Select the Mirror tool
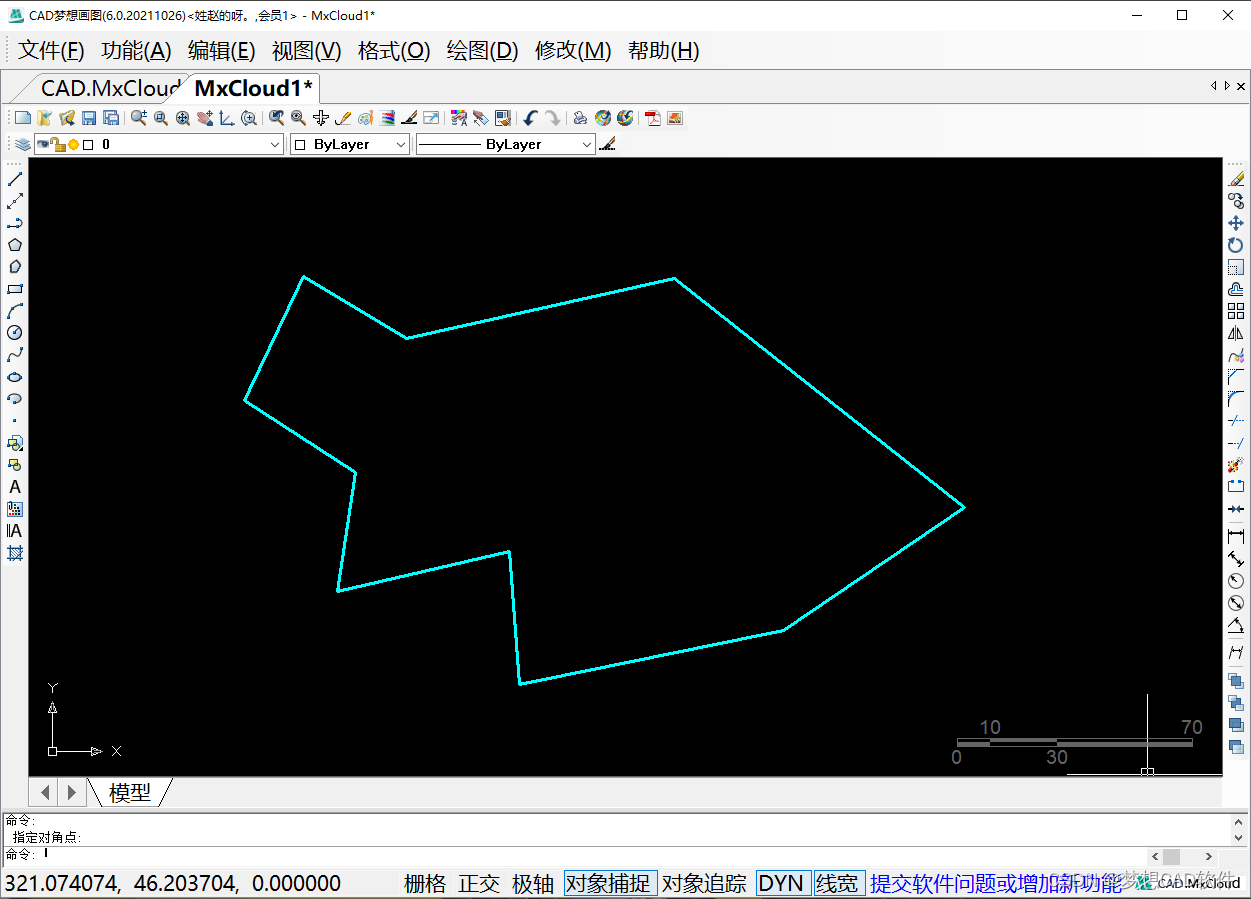 pos(1236,333)
